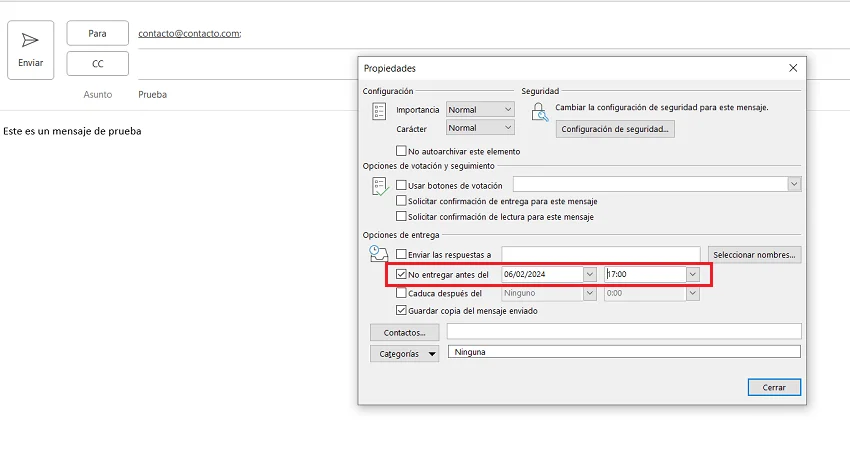Uncheck No entregar antes del
This screenshot has width=850, height=465.
[401, 274]
